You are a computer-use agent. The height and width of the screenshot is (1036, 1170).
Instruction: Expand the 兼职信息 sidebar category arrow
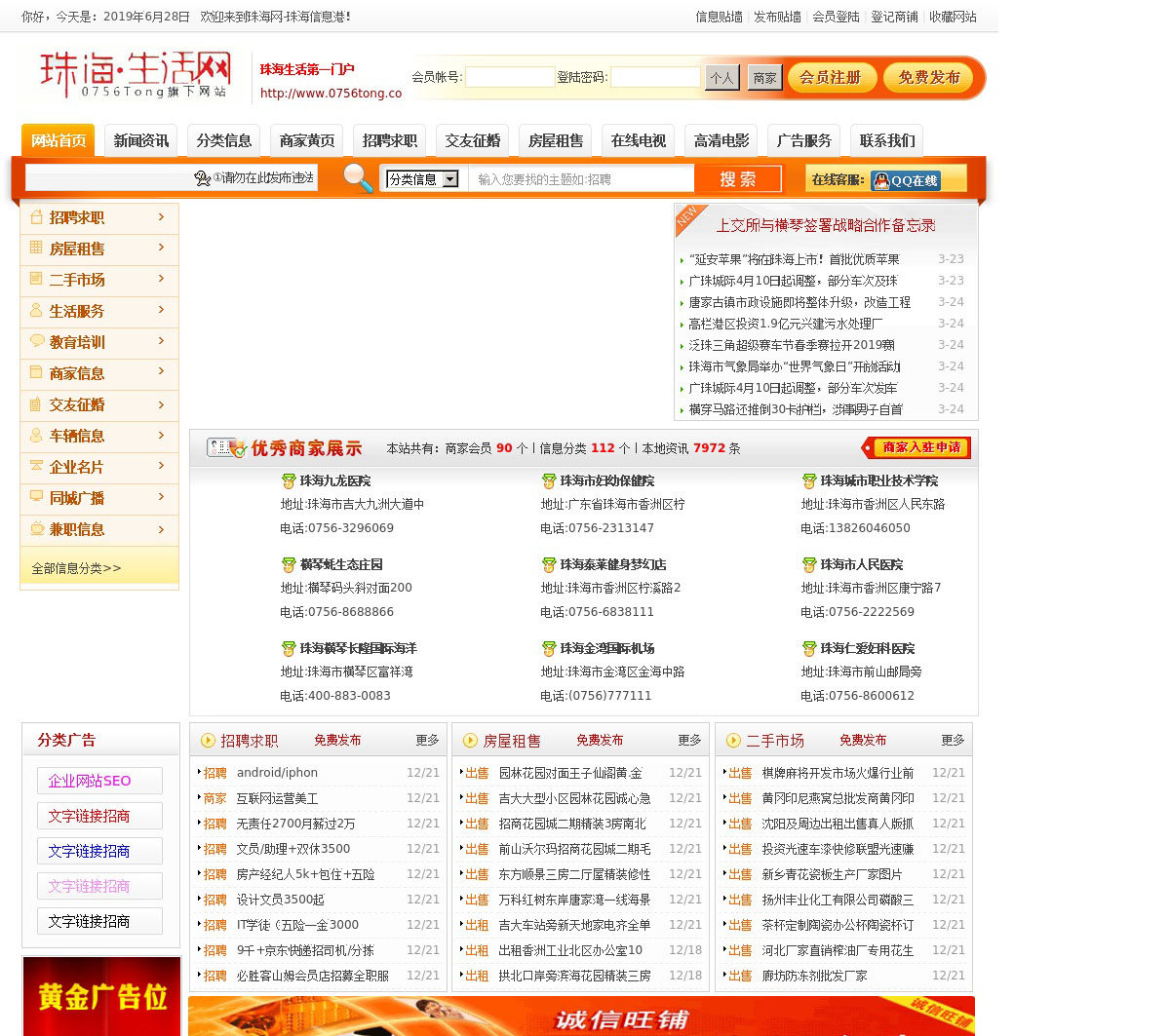[x=161, y=528]
